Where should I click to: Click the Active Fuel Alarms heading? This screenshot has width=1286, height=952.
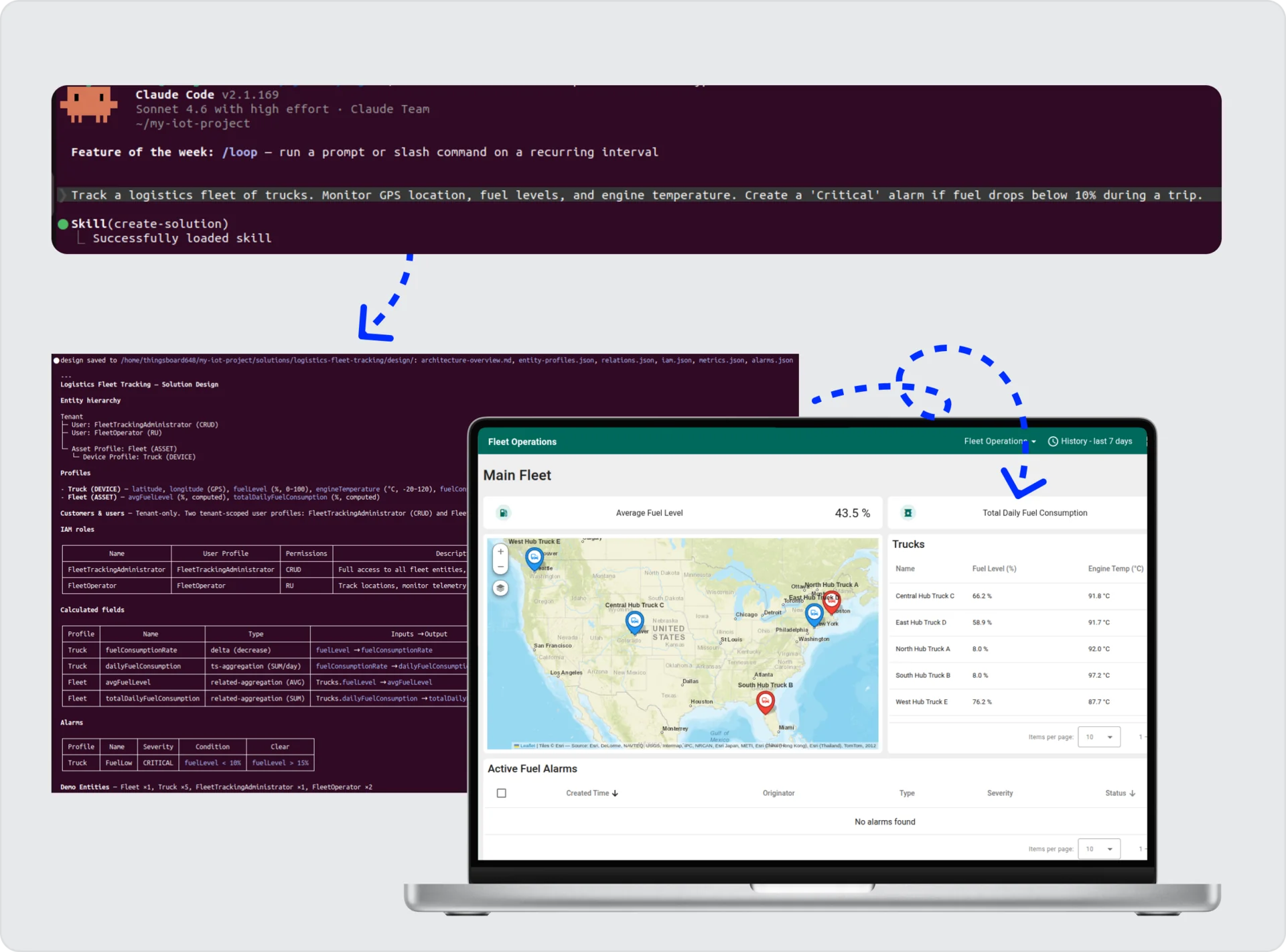click(x=532, y=769)
